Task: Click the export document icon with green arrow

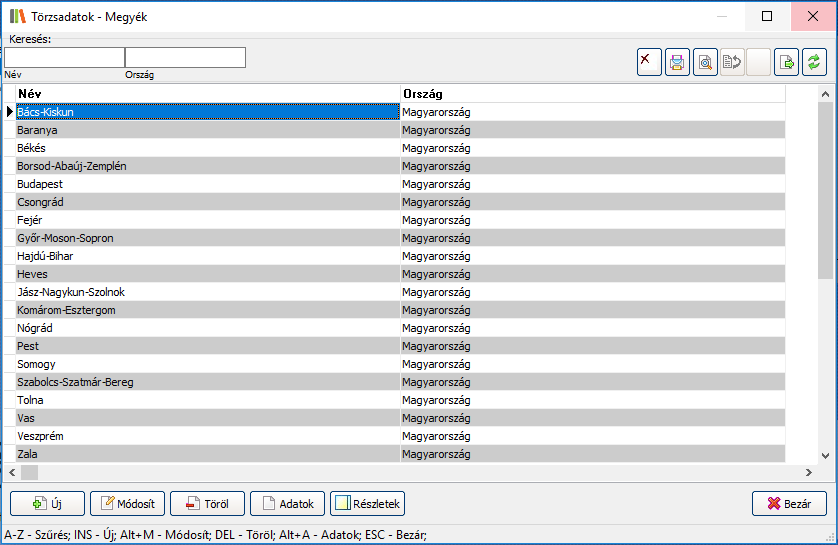Action: click(x=787, y=62)
